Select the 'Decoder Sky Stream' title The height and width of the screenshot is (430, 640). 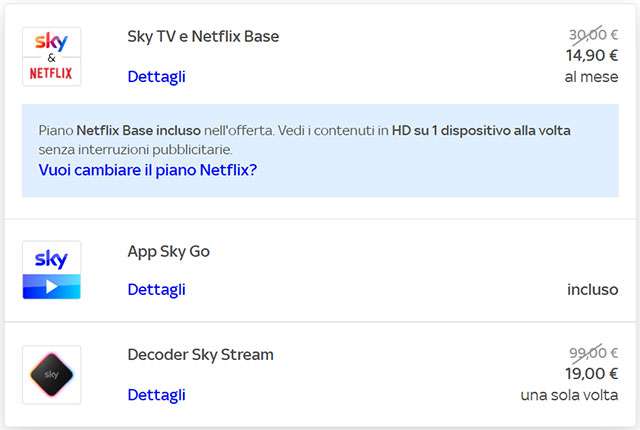(200, 355)
